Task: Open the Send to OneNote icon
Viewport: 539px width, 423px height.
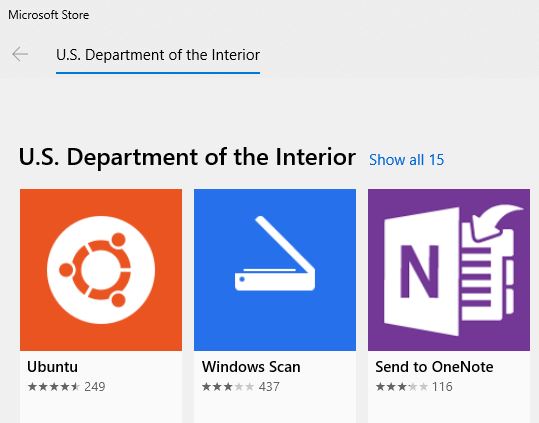Action: point(449,270)
